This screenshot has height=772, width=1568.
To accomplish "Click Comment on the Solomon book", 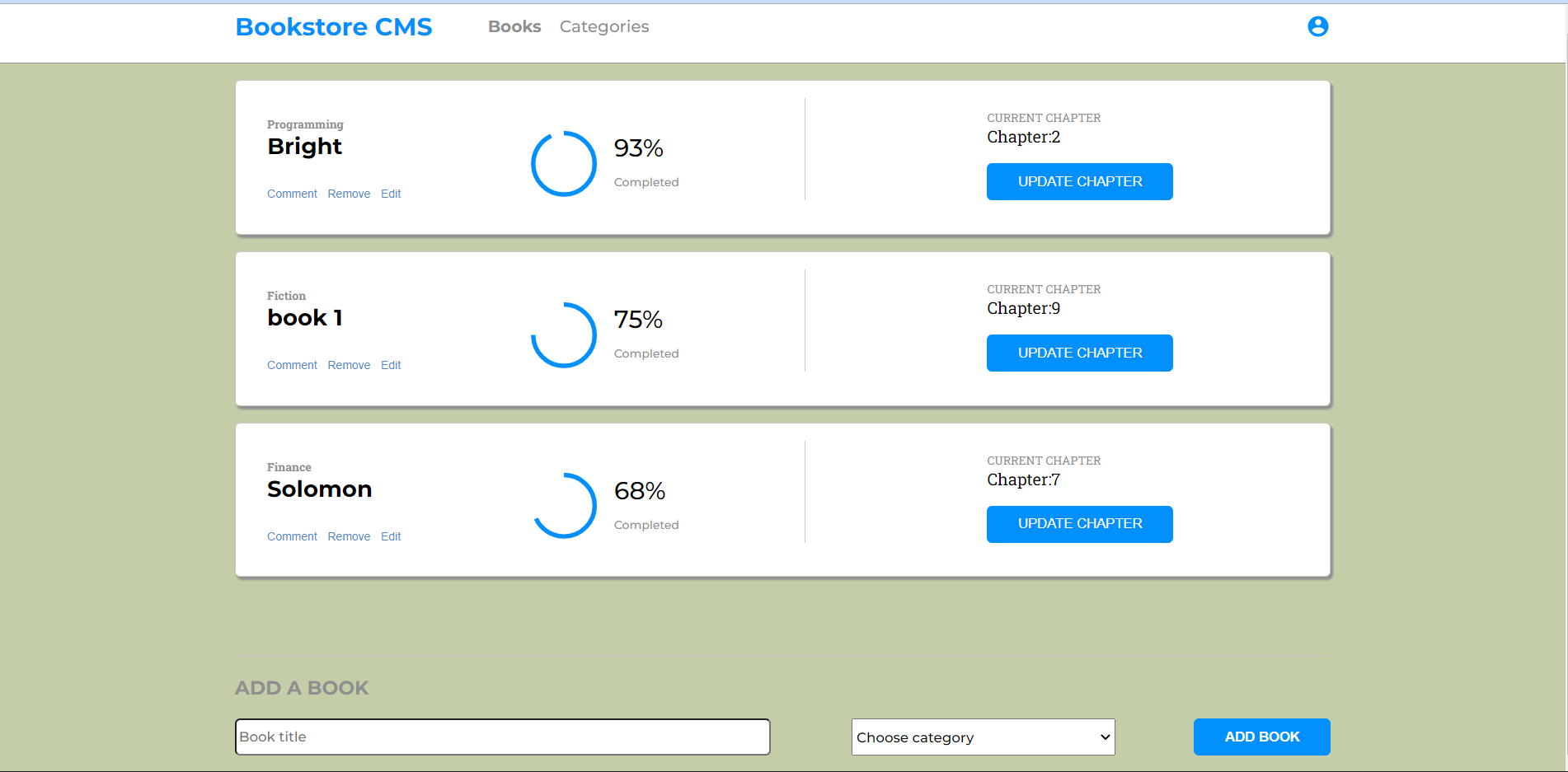I will 292,536.
